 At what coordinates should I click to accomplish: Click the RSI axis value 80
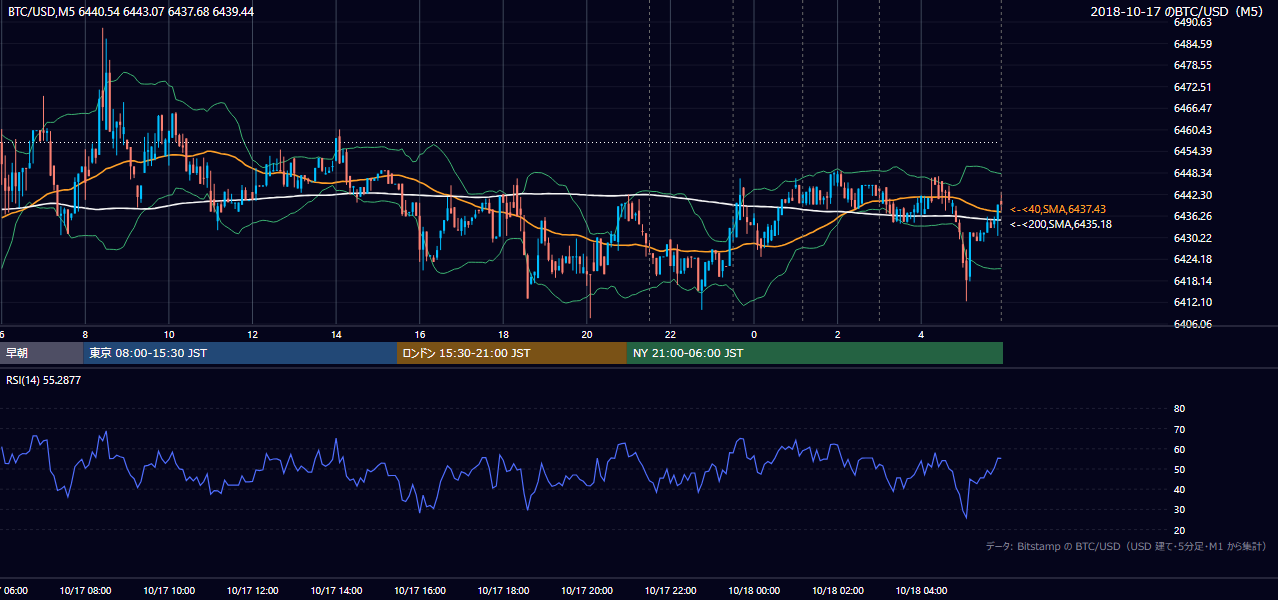1179,409
